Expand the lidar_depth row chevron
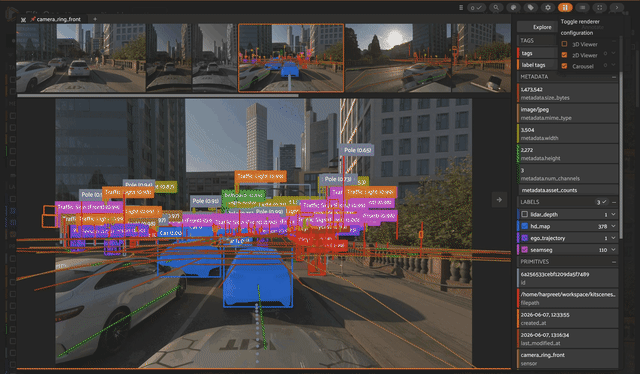The width and height of the screenshot is (640, 374). [613, 214]
